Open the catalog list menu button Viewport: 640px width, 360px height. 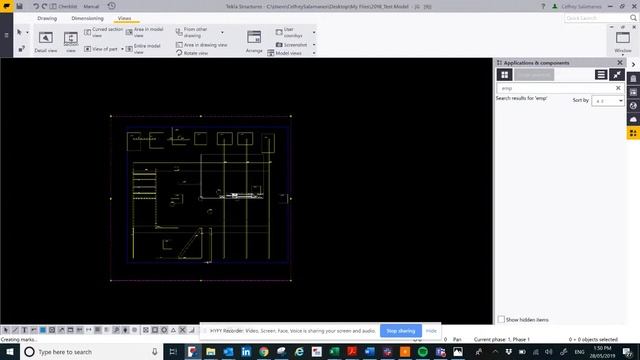pyautogui.click(x=601, y=75)
